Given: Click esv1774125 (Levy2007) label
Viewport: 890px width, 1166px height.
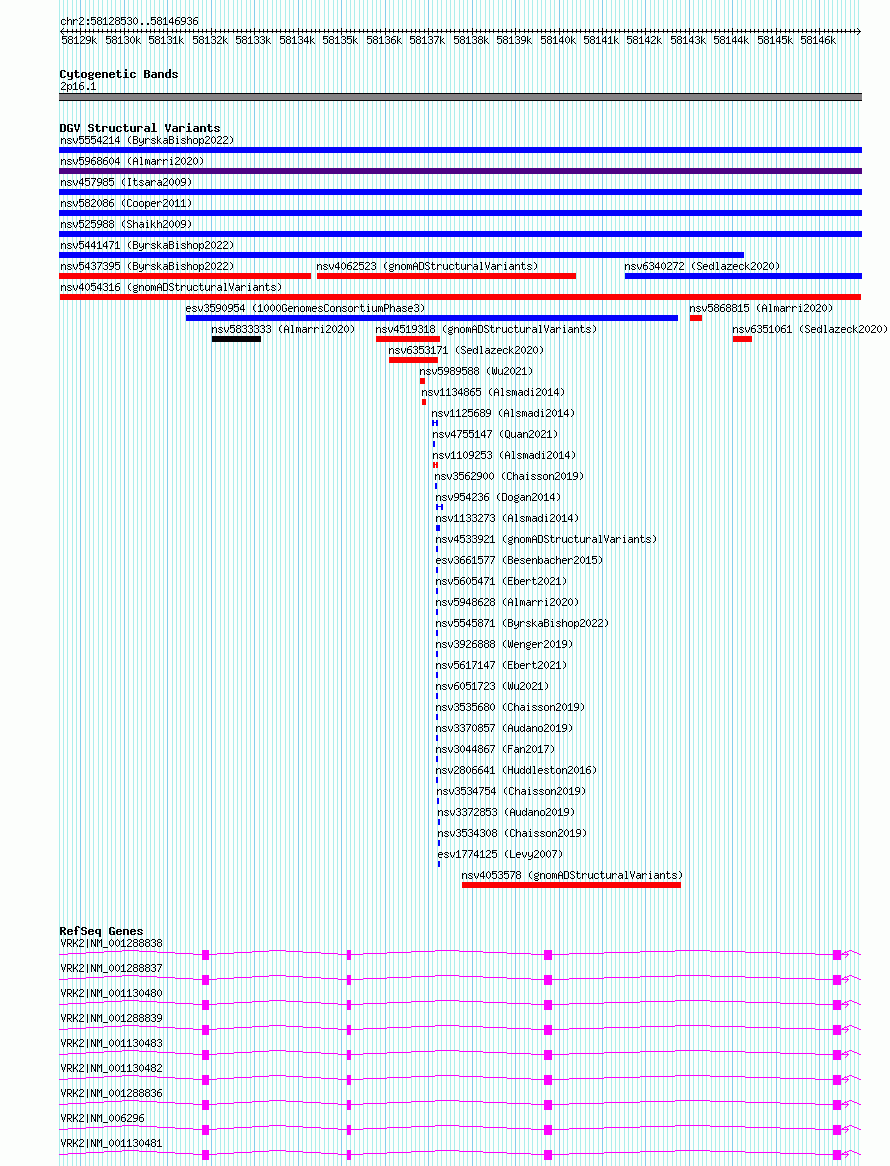Looking at the screenshot, I should [x=500, y=854].
